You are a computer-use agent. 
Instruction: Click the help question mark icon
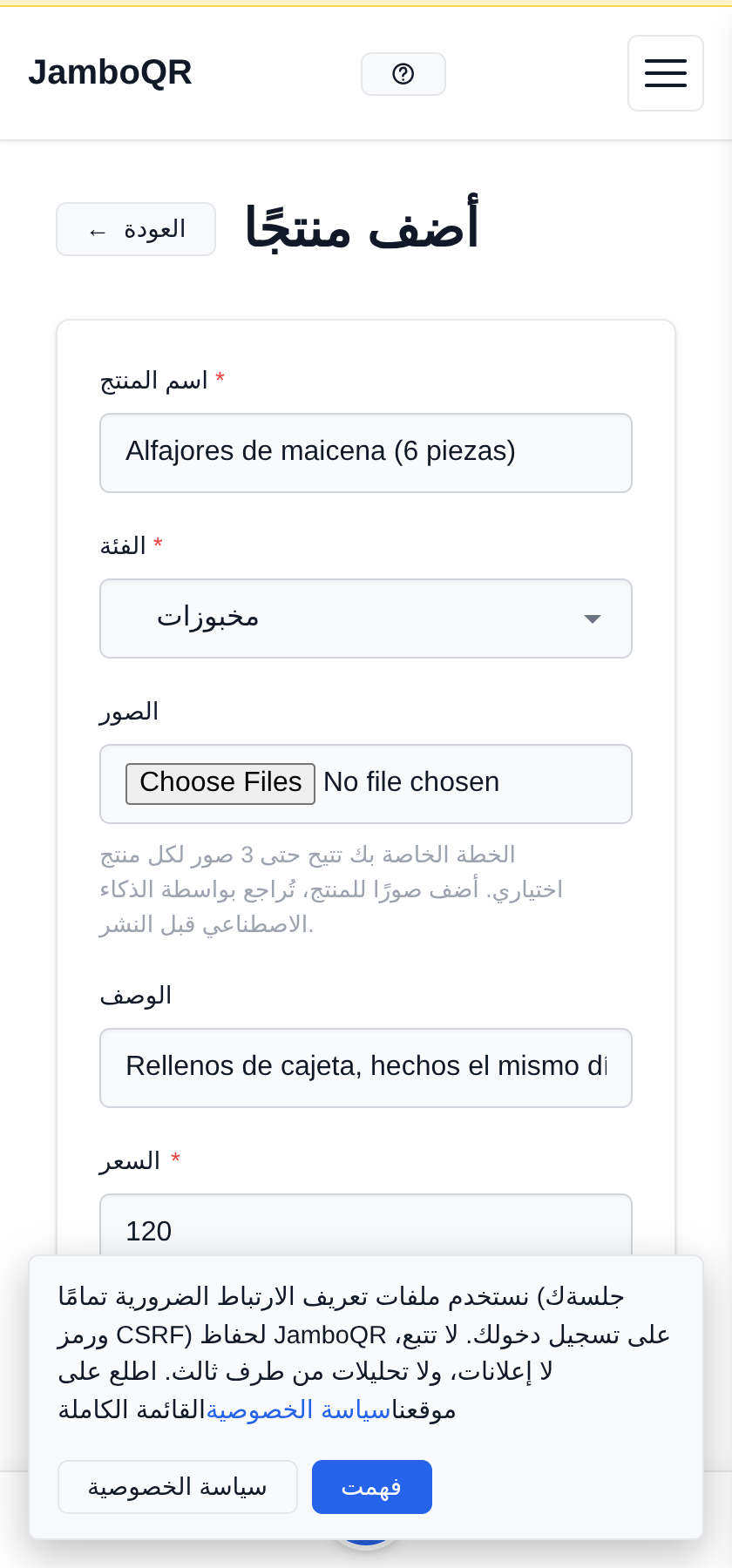pyautogui.click(x=403, y=74)
